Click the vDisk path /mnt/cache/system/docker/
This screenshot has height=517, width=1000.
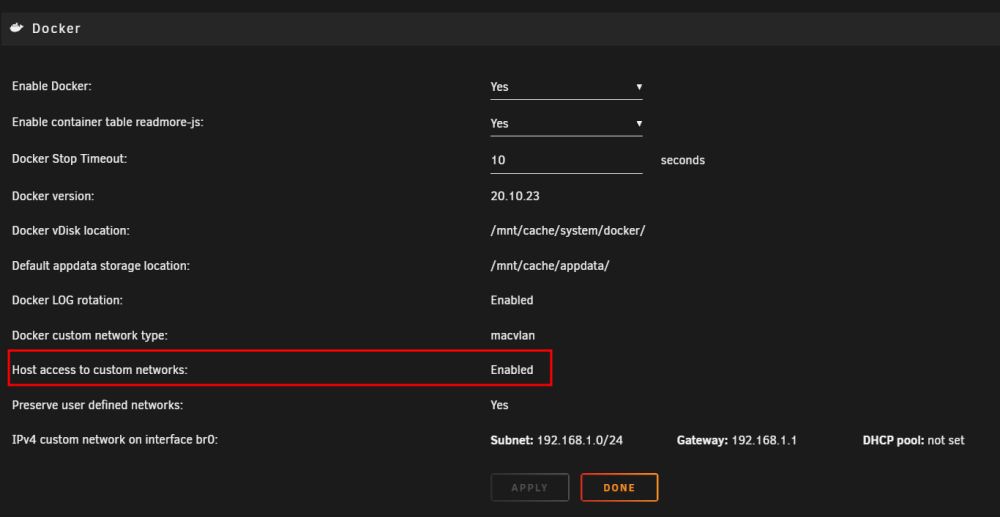tap(568, 231)
